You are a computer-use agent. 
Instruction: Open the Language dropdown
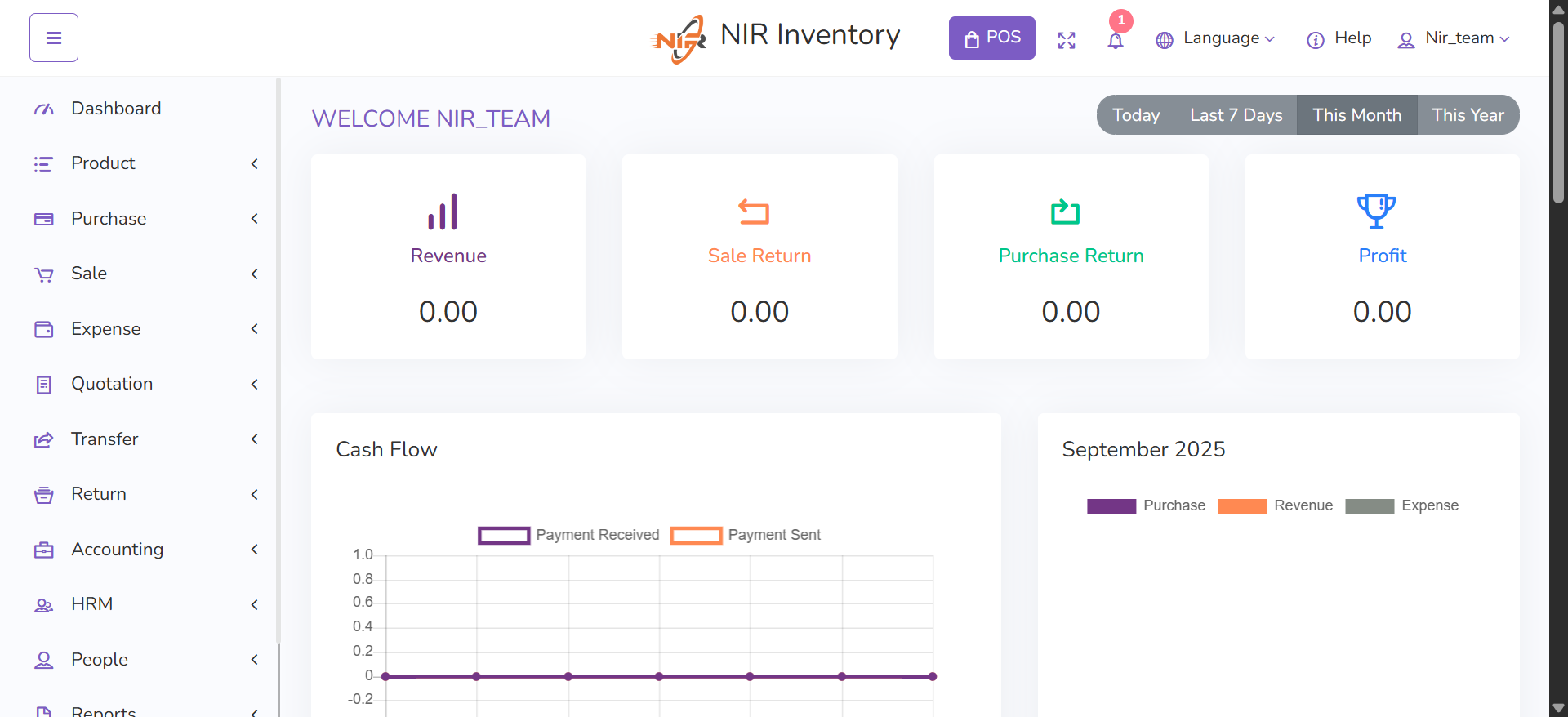pyautogui.click(x=1215, y=38)
